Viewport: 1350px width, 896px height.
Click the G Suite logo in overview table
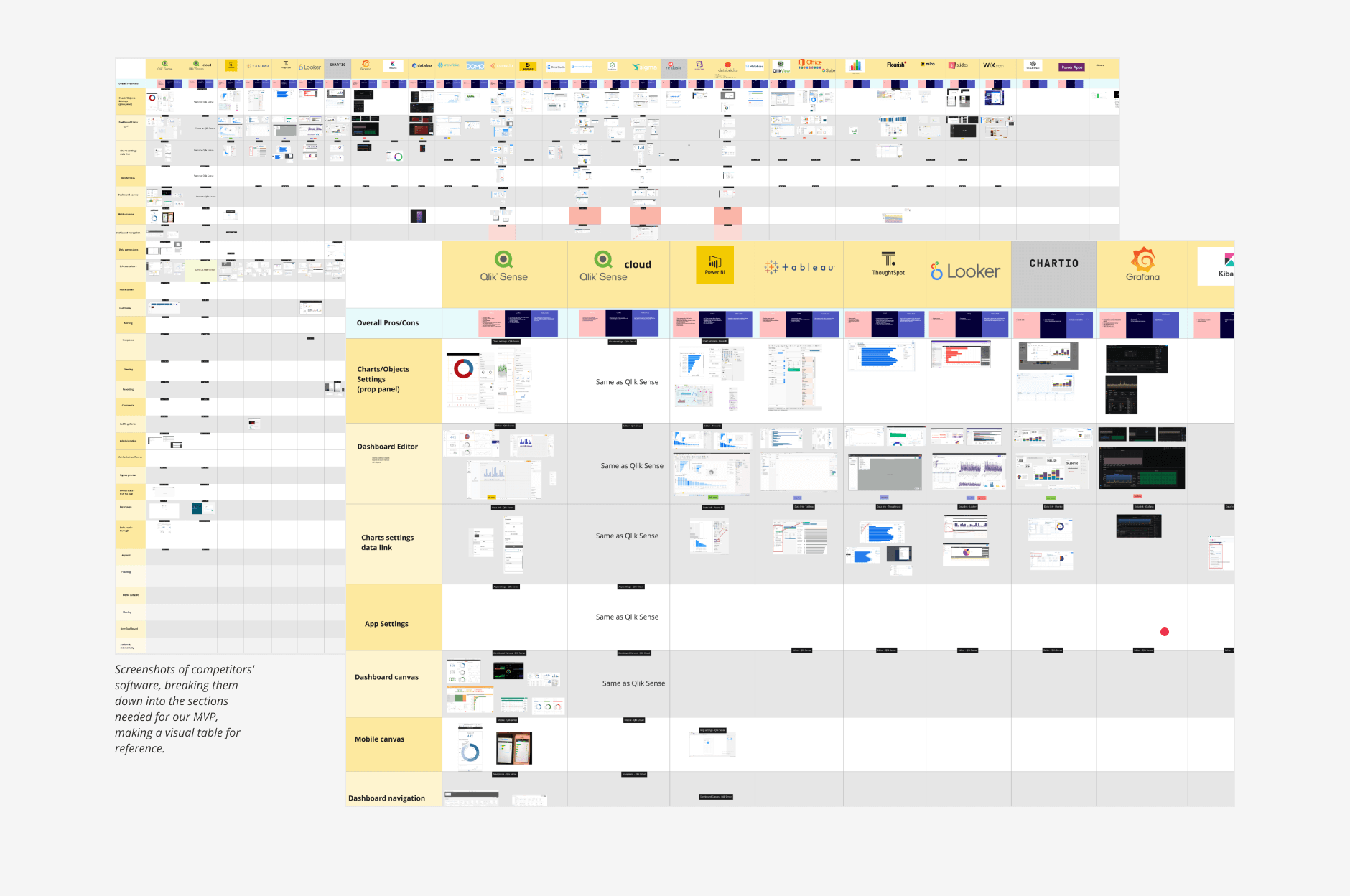tap(829, 70)
